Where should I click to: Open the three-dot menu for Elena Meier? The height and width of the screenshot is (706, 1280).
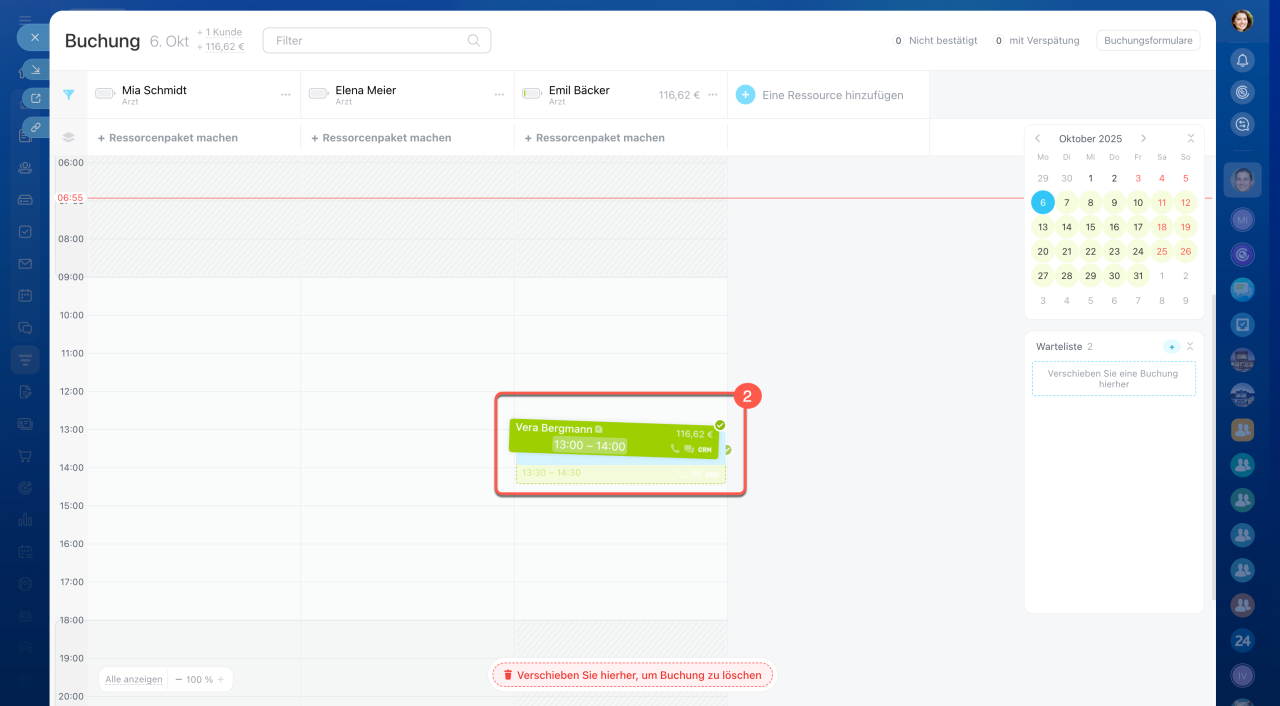(x=499, y=95)
